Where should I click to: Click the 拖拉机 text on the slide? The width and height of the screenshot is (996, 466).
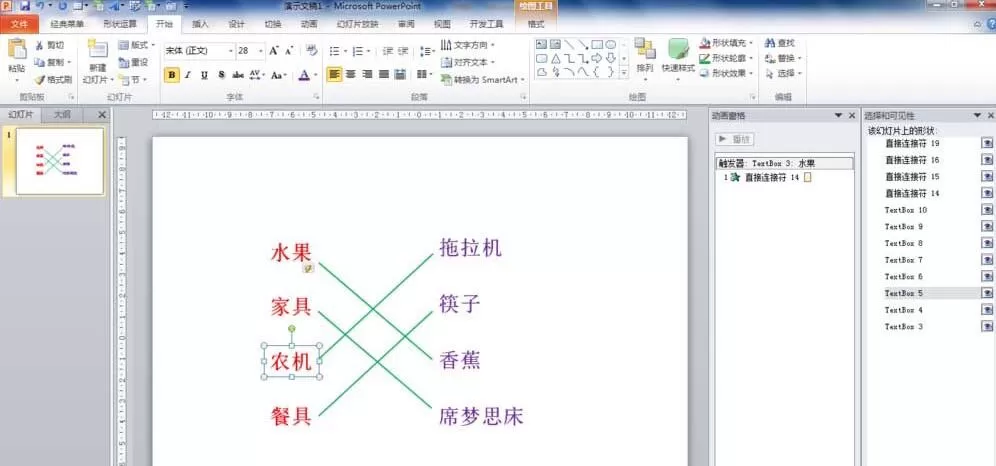471,248
